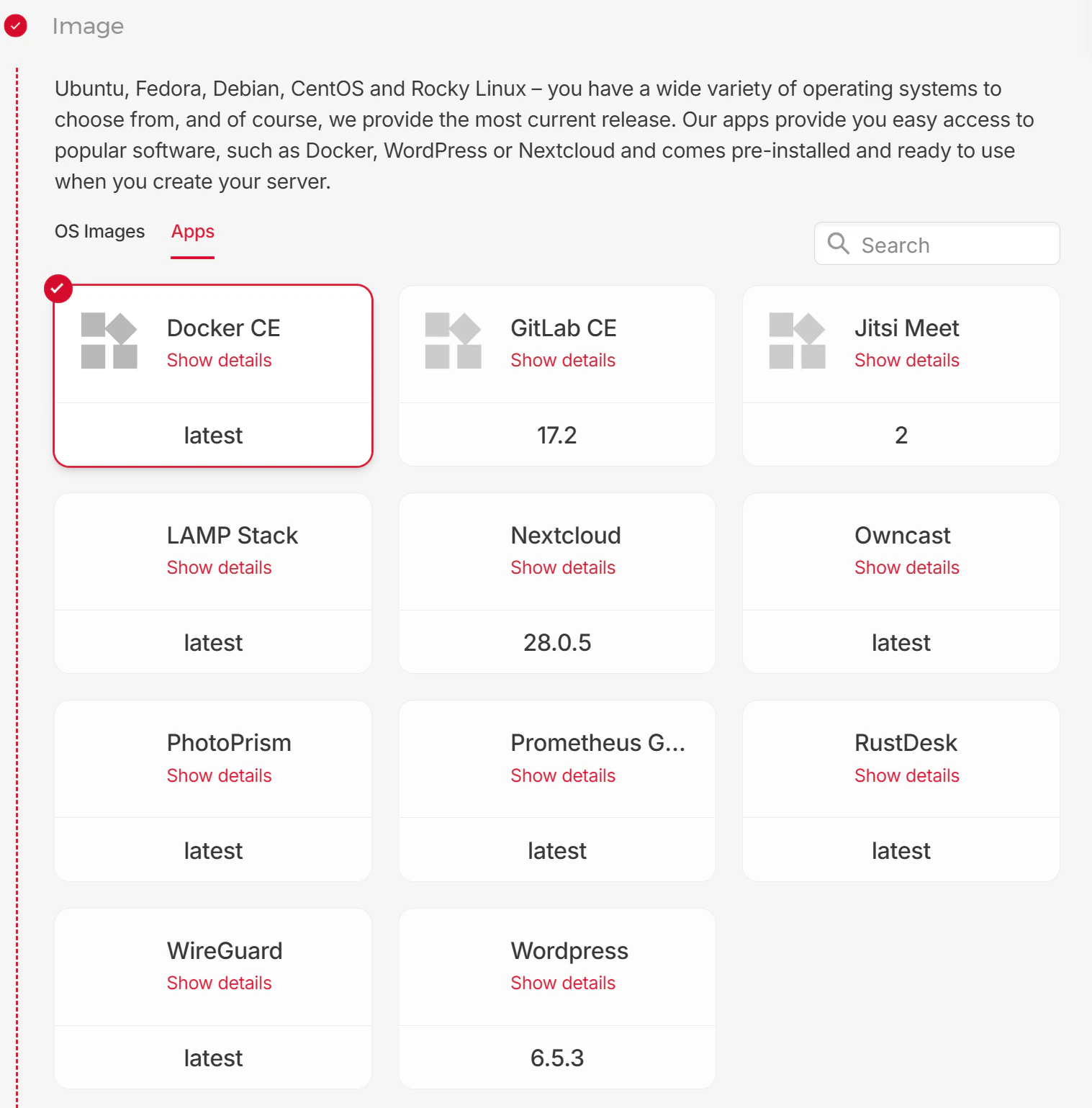Click the LAMP Stack title text
This screenshot has width=1092, height=1108.
point(233,535)
